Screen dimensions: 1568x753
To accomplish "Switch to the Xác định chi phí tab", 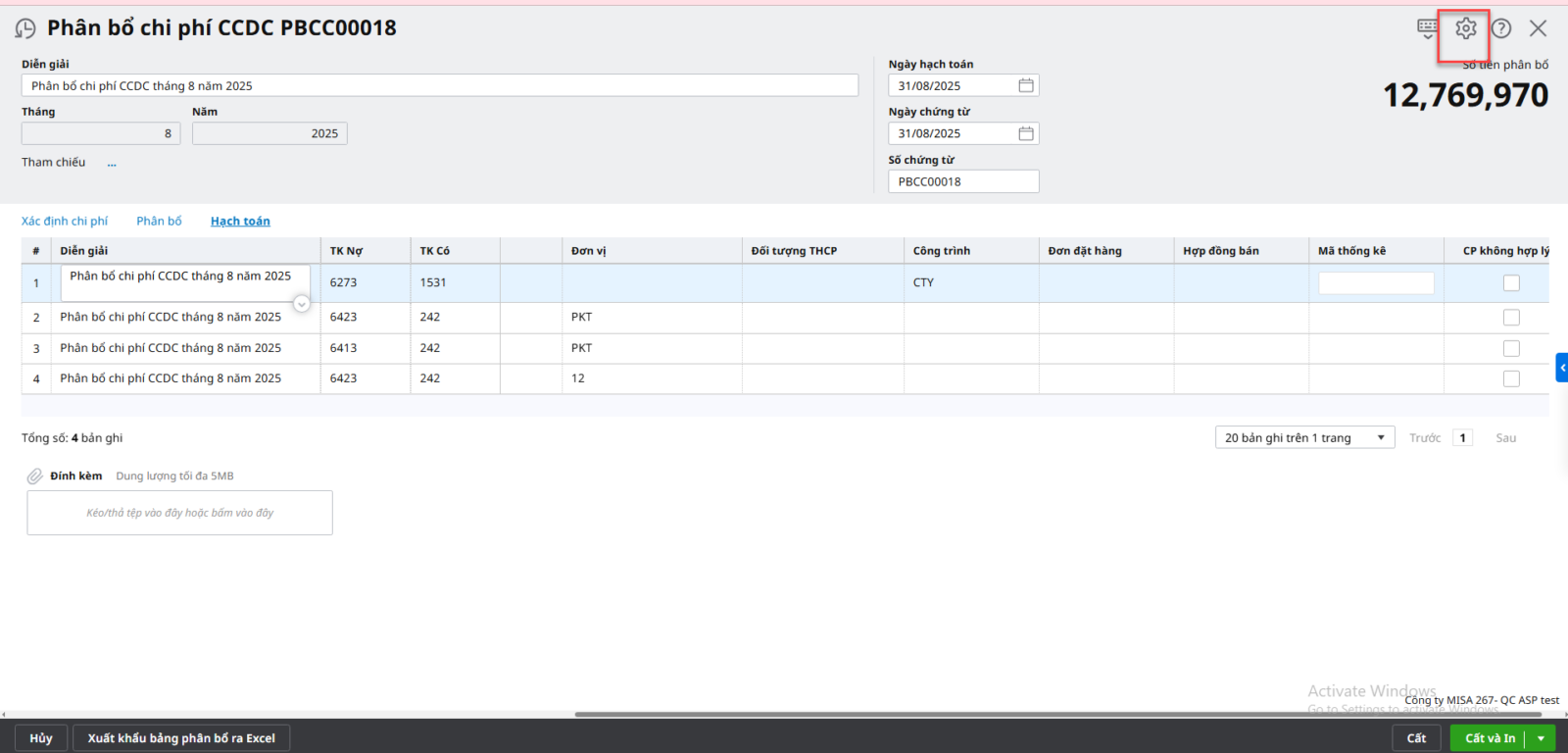I will coord(65,222).
